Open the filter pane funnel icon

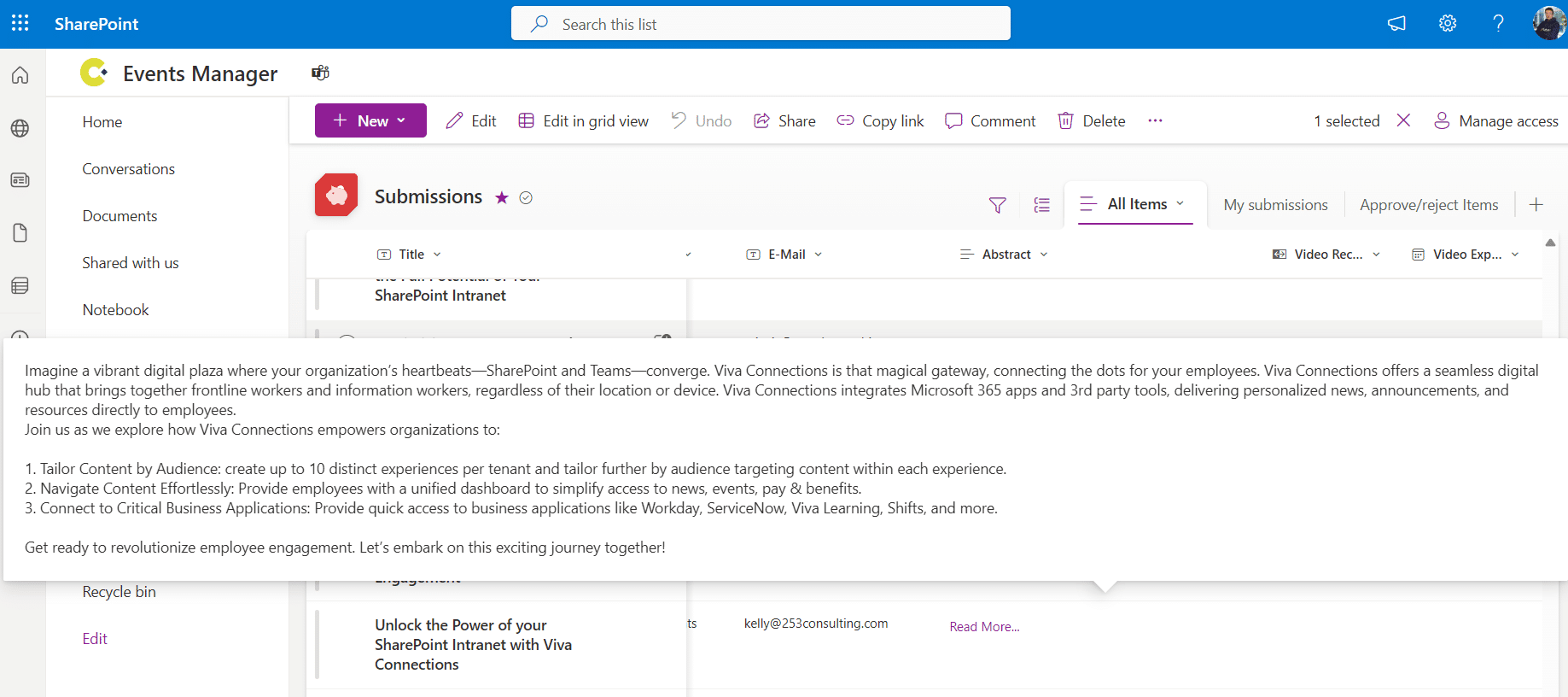(997, 205)
